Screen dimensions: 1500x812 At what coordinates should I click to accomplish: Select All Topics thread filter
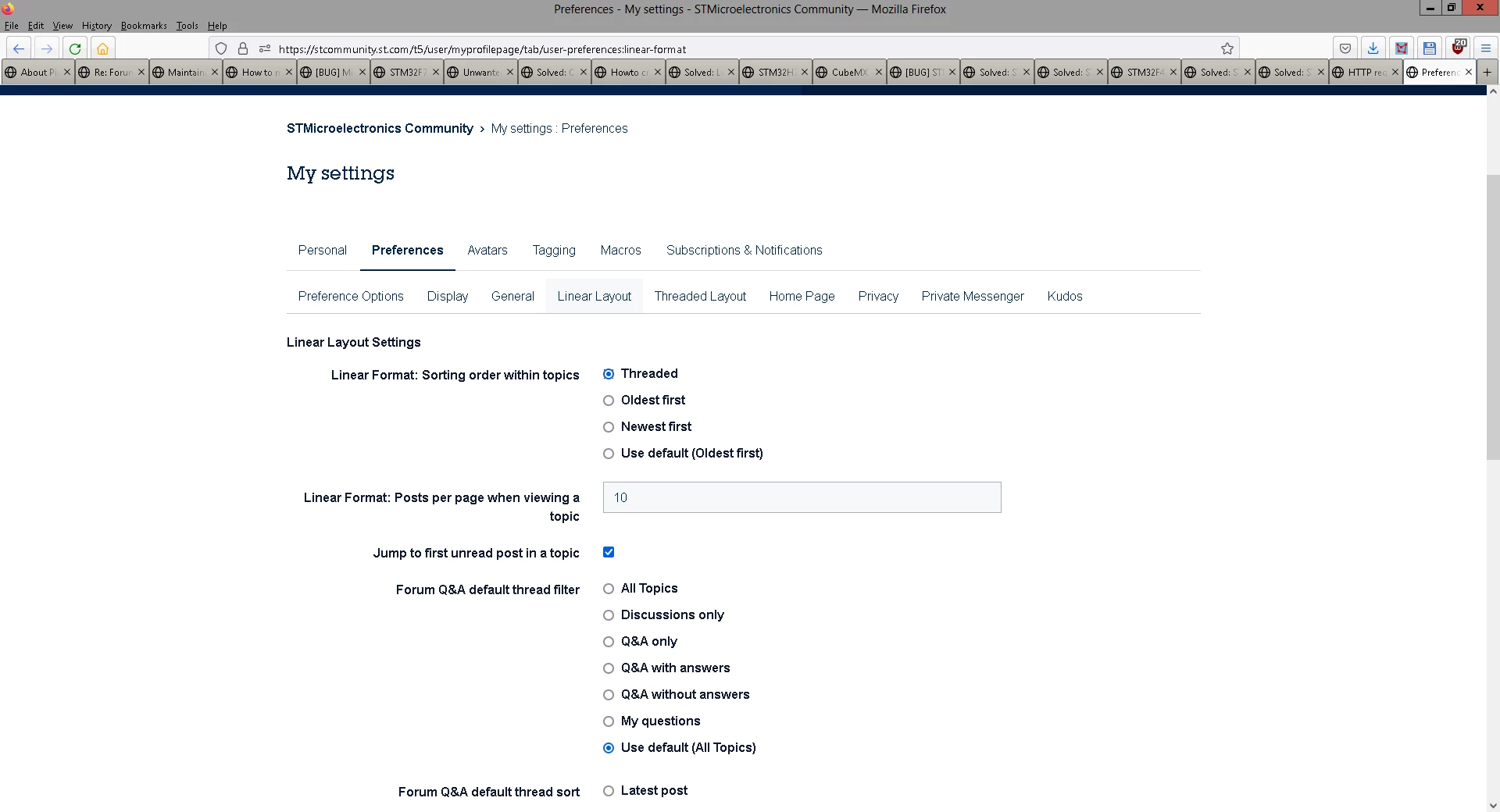[609, 589]
